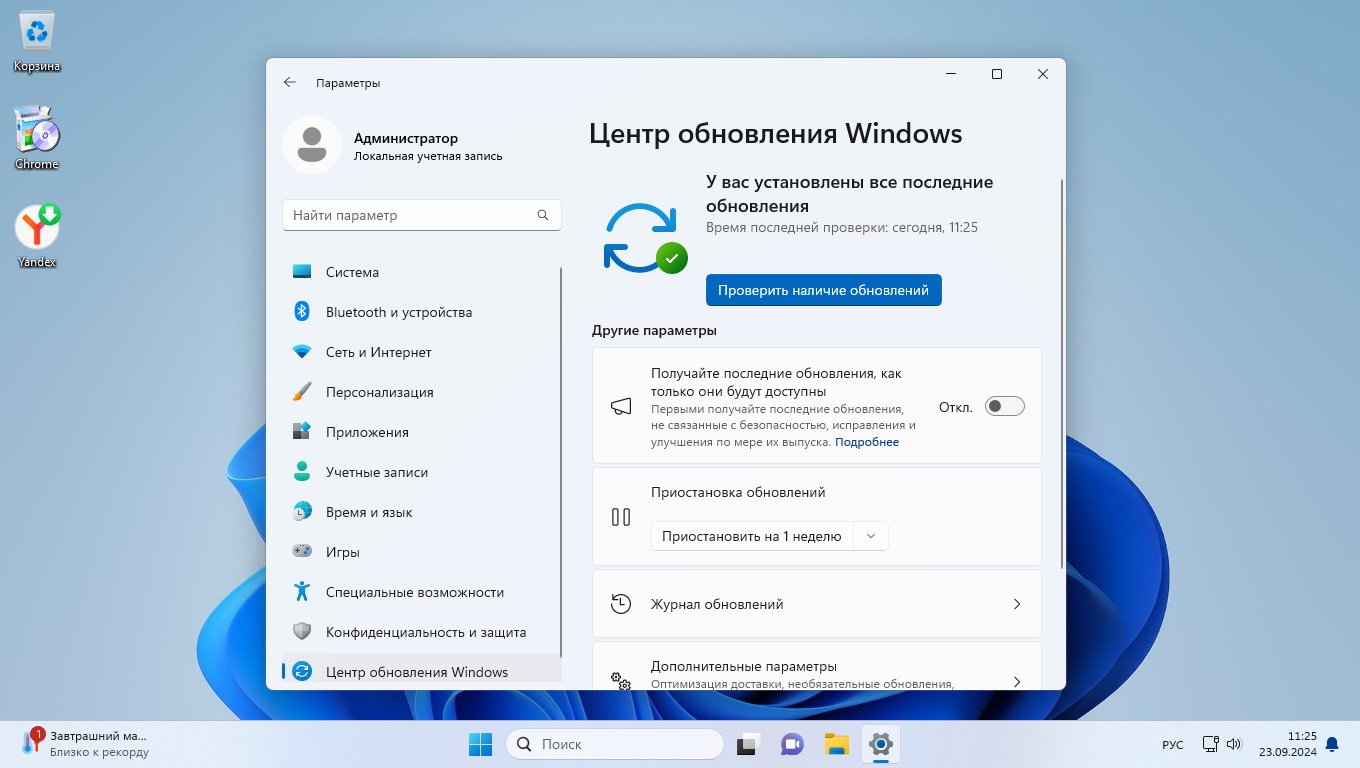This screenshot has width=1360, height=768.
Task: Click the Специальные возможности accessibility icon
Action: (x=302, y=592)
